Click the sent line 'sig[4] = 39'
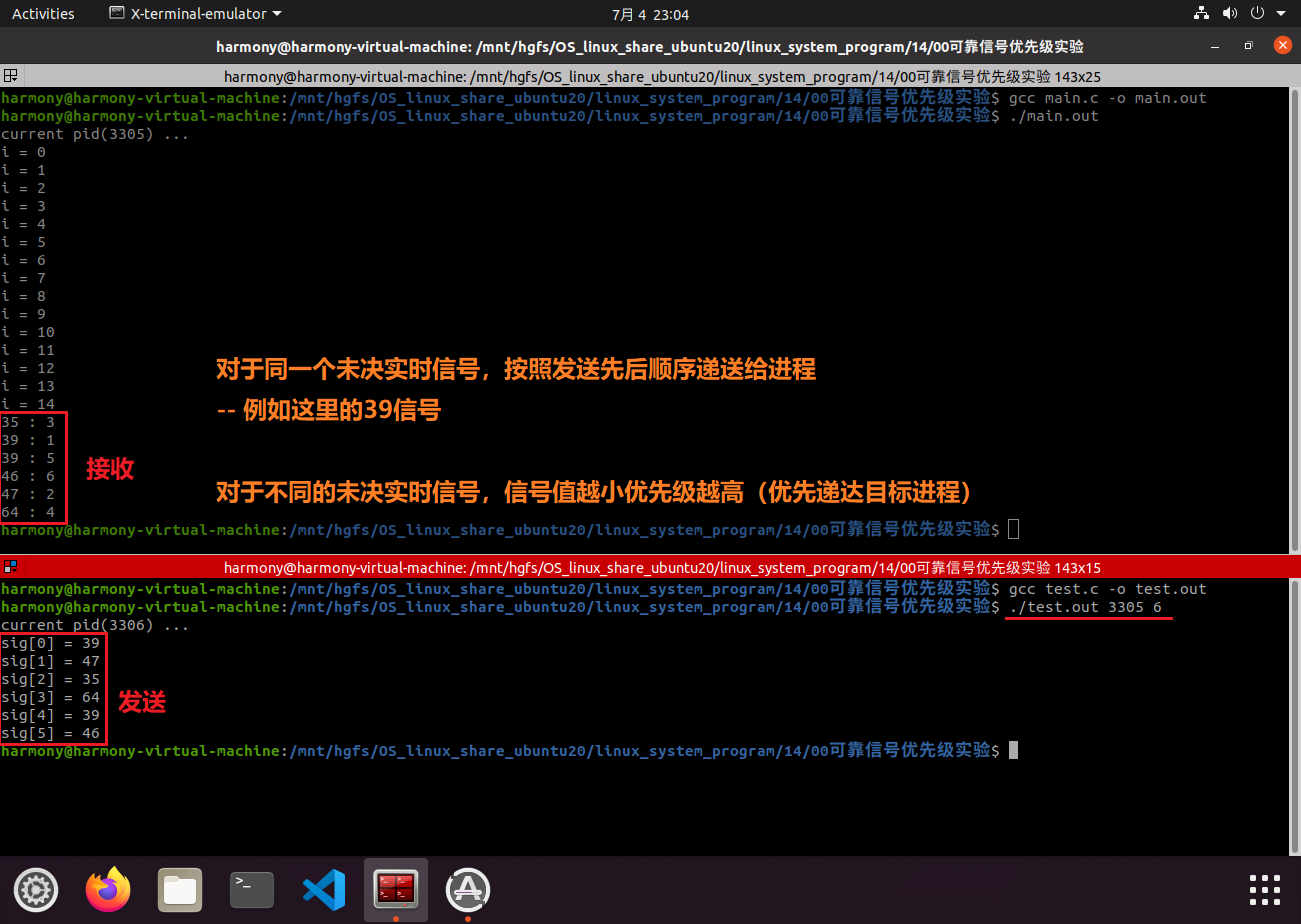 (50, 715)
